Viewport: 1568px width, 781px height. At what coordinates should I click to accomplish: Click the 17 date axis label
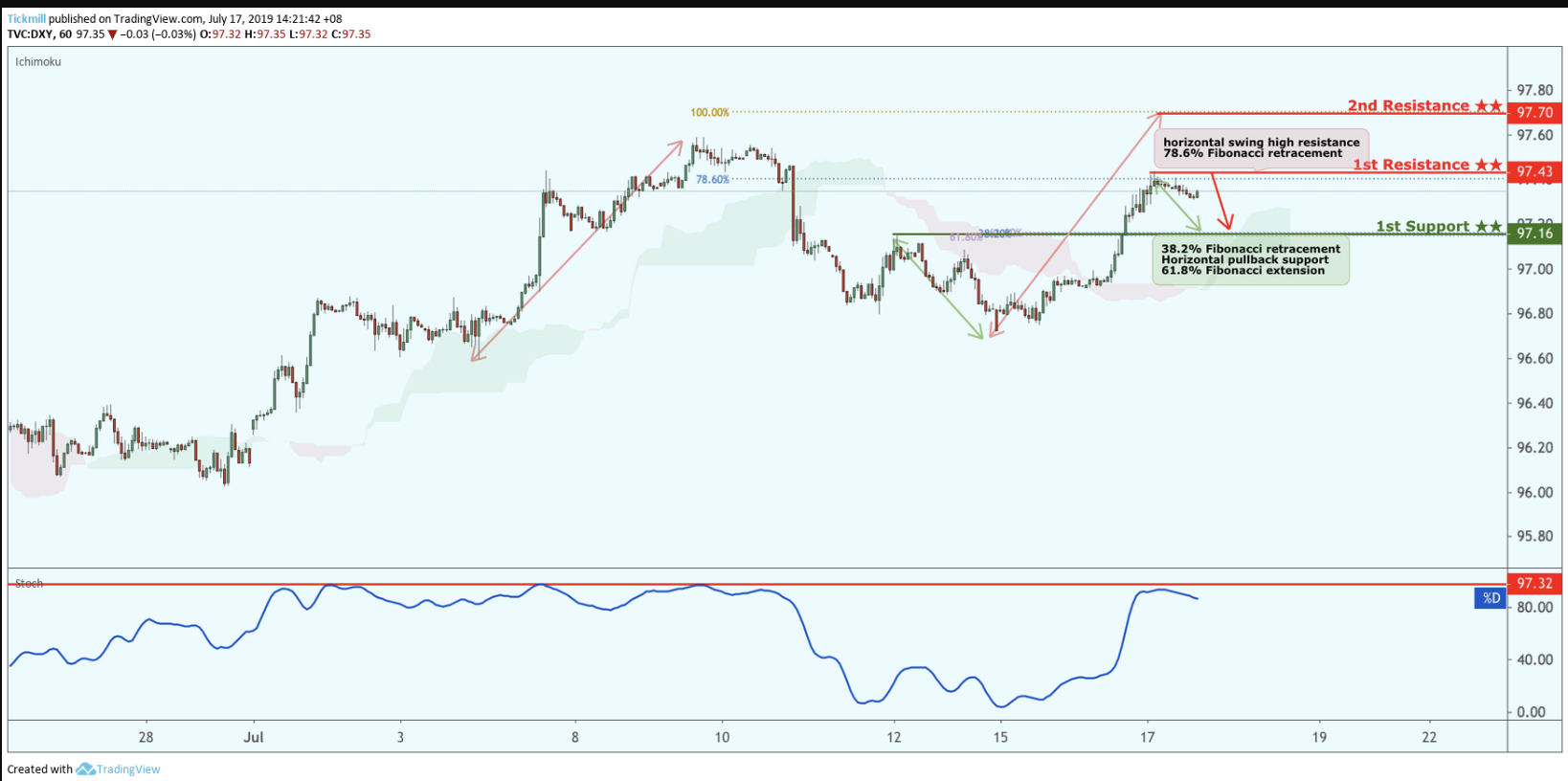[x=1147, y=737]
